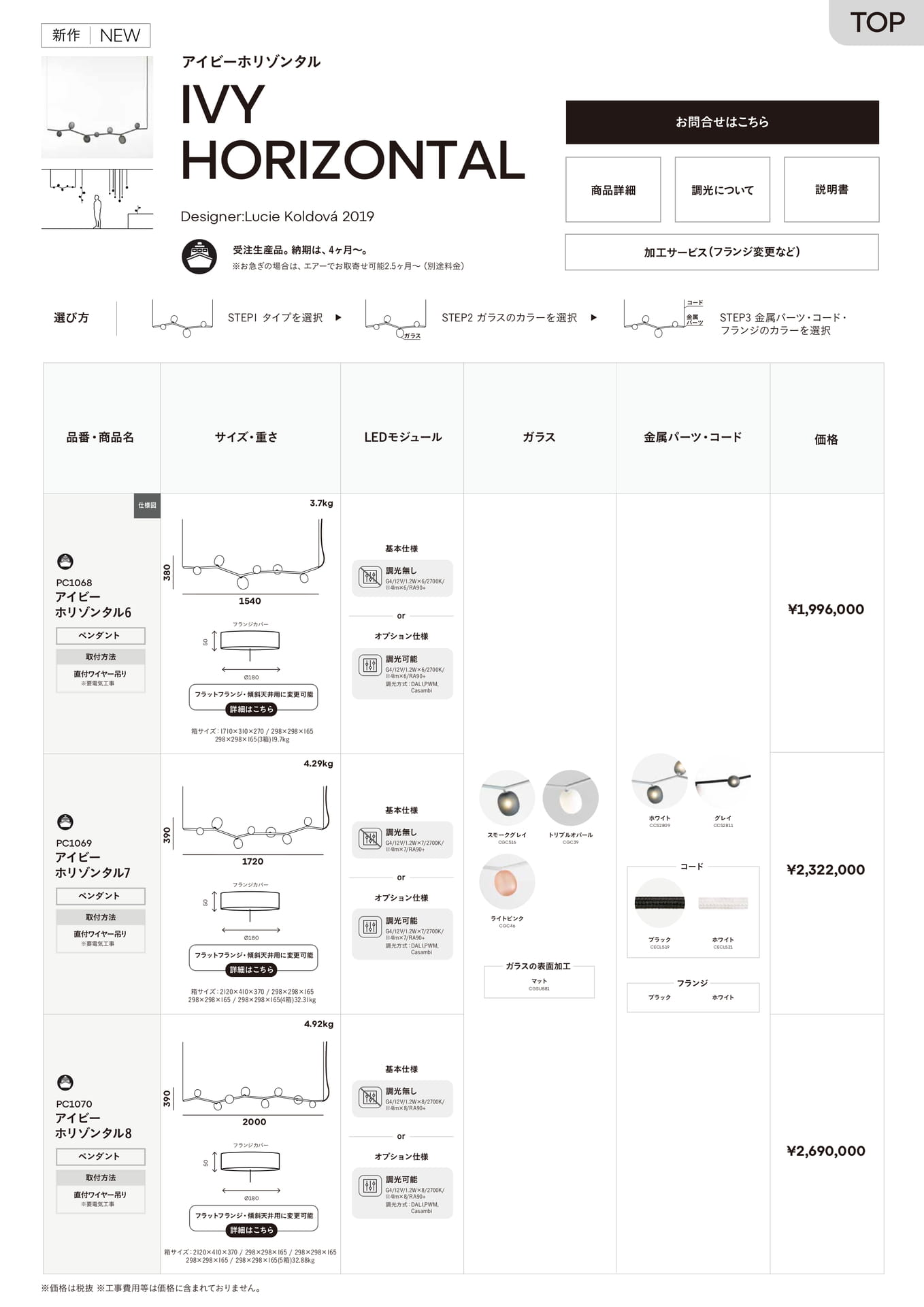Select the Light Pink glass swatch

pos(507,882)
